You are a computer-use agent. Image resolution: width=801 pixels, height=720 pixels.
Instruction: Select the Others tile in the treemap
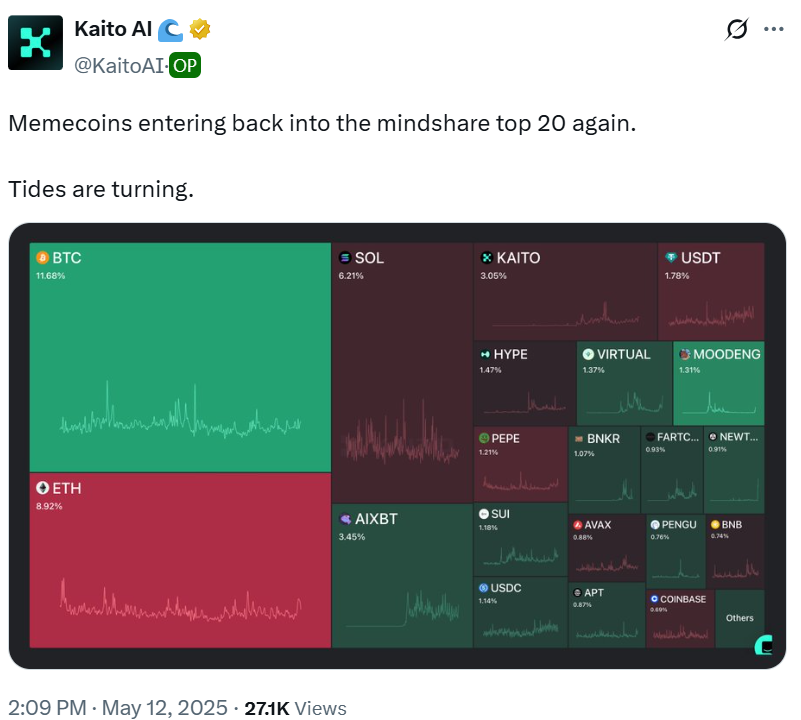[740, 618]
